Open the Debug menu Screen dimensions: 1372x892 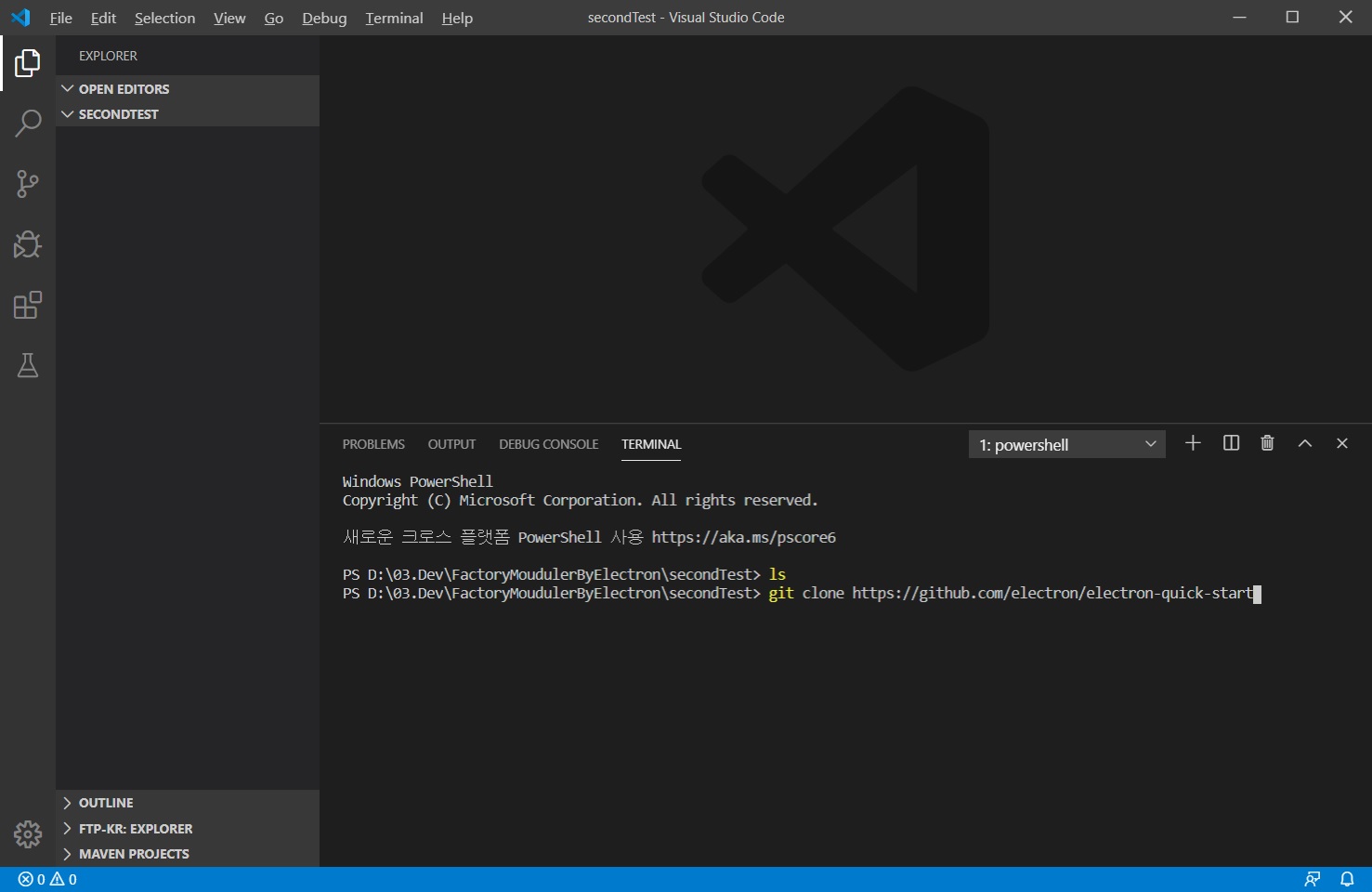[324, 18]
